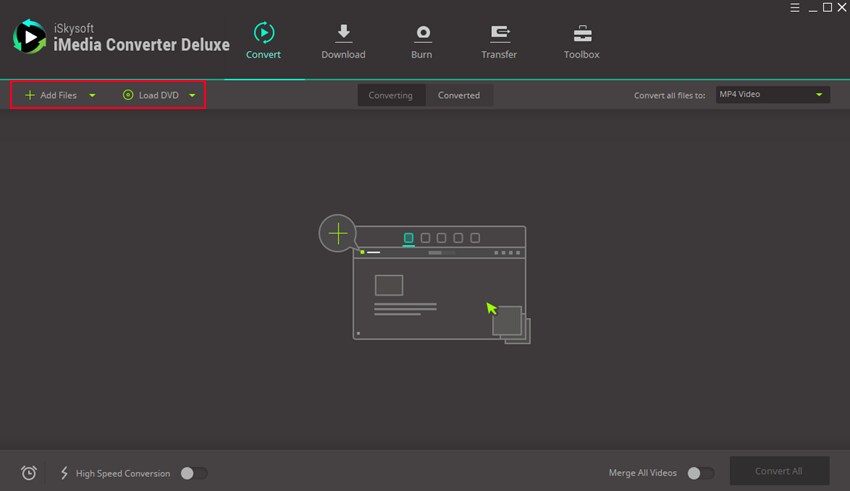Screen dimensions: 850x491
Task: Expand the Add Files dropdown arrow
Action: click(92, 95)
